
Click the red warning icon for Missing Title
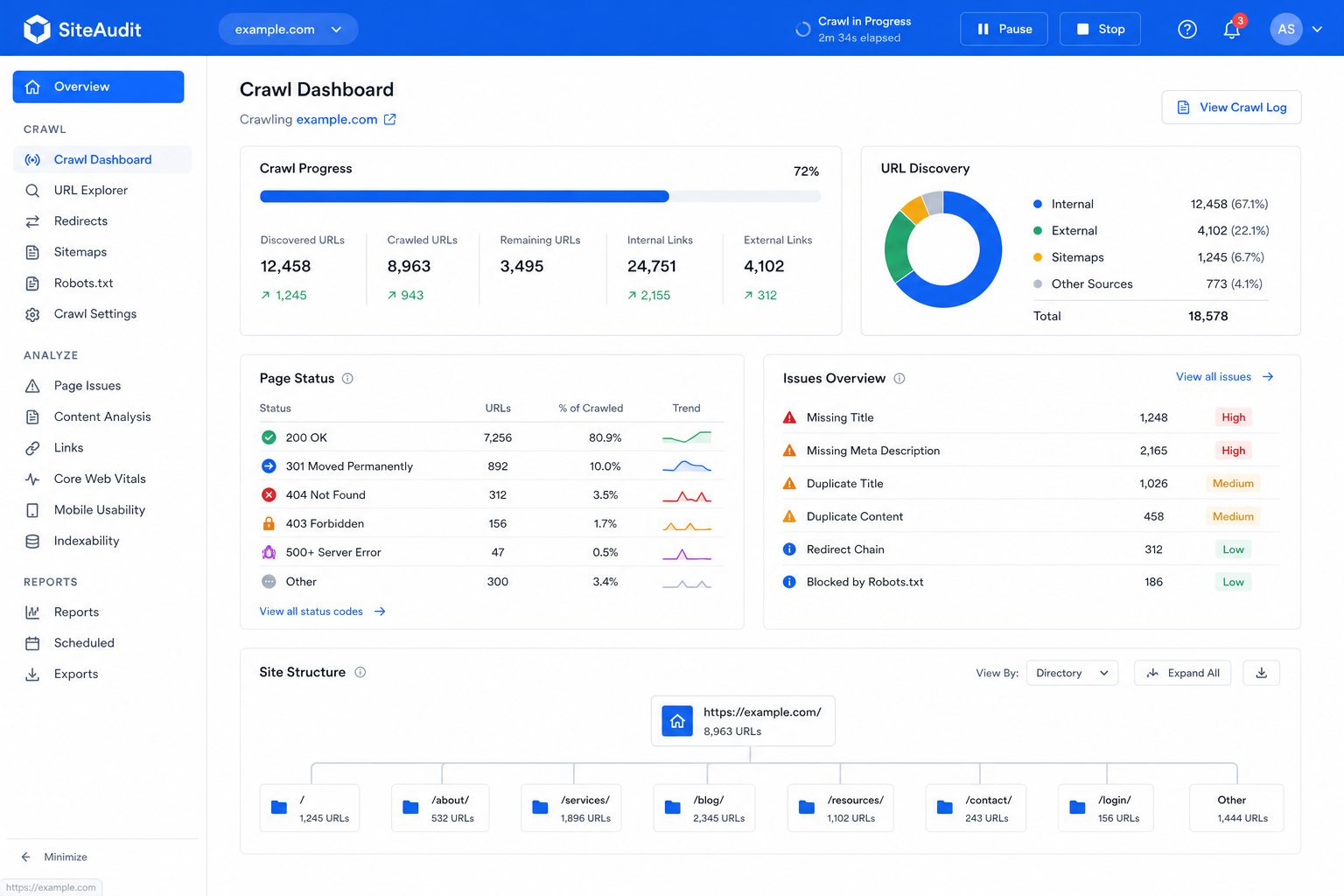click(x=789, y=417)
